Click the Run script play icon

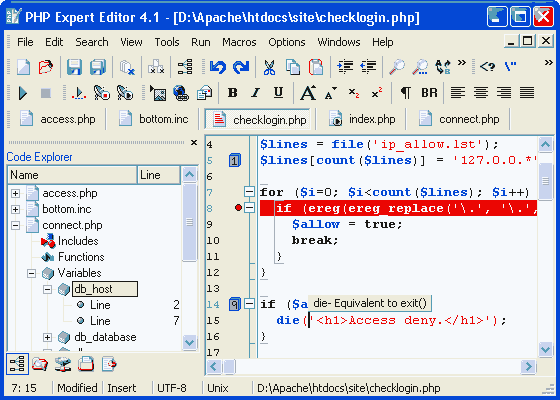[23, 93]
